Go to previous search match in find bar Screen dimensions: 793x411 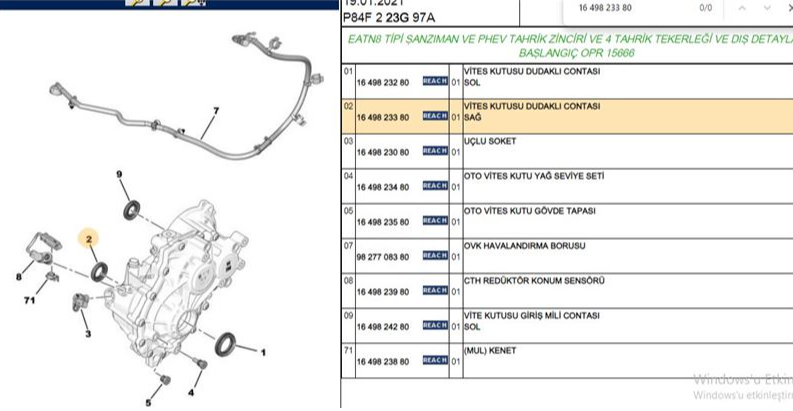click(x=742, y=8)
